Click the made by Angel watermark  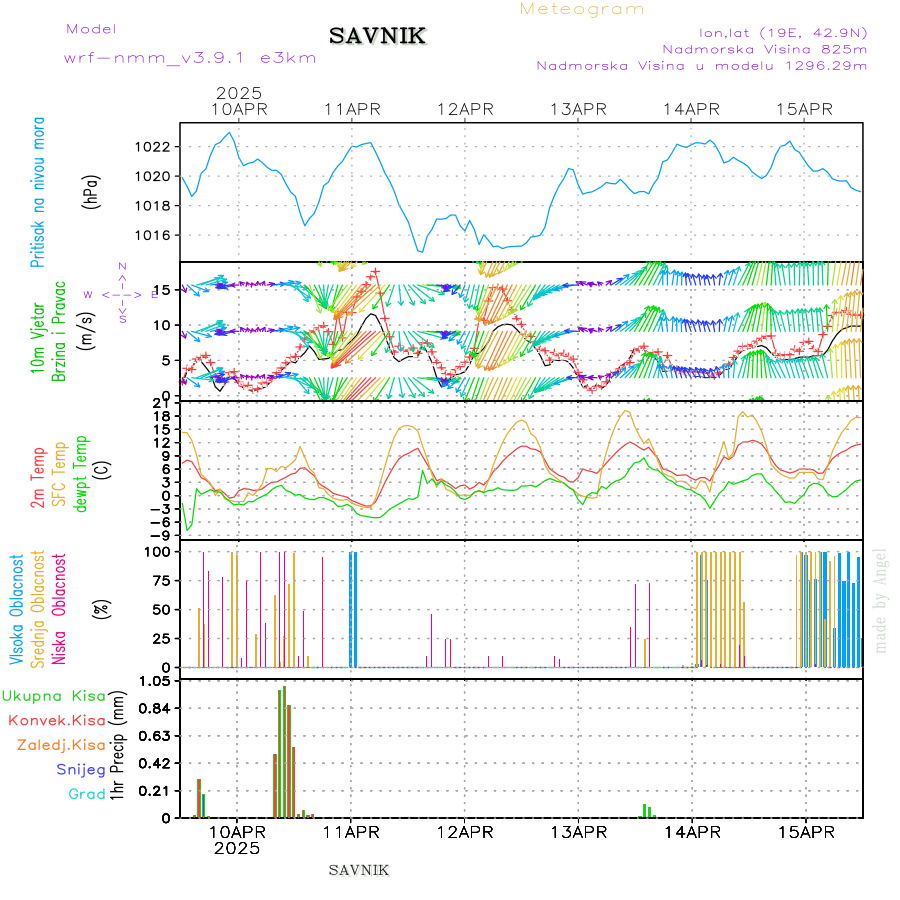click(881, 600)
